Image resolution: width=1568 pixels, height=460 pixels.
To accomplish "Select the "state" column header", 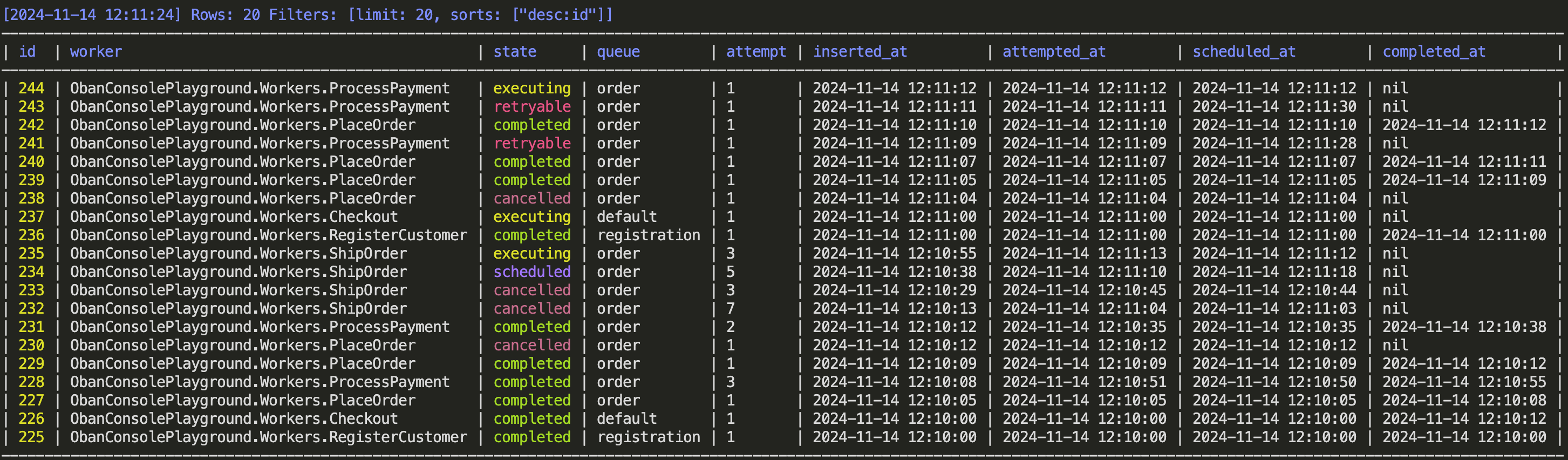I will [x=514, y=52].
